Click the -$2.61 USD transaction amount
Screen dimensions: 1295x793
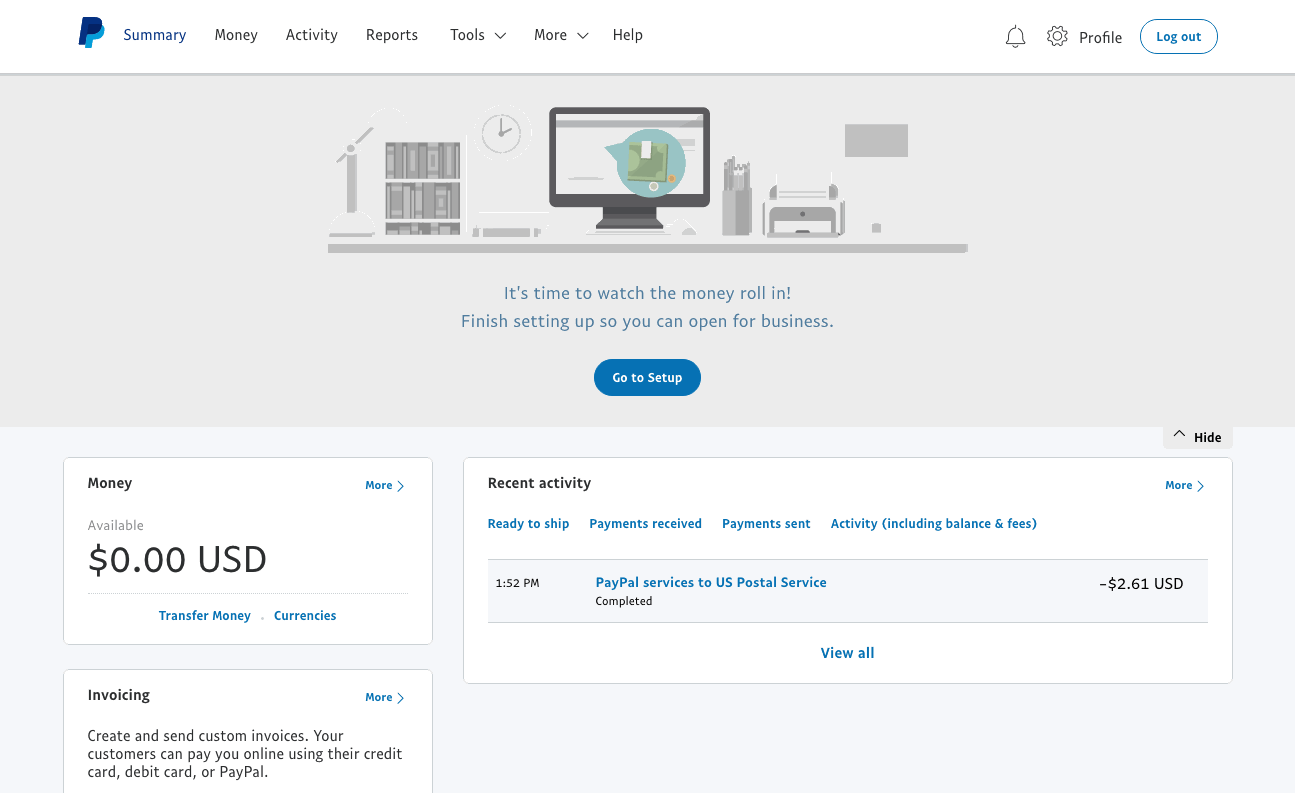tap(1141, 584)
